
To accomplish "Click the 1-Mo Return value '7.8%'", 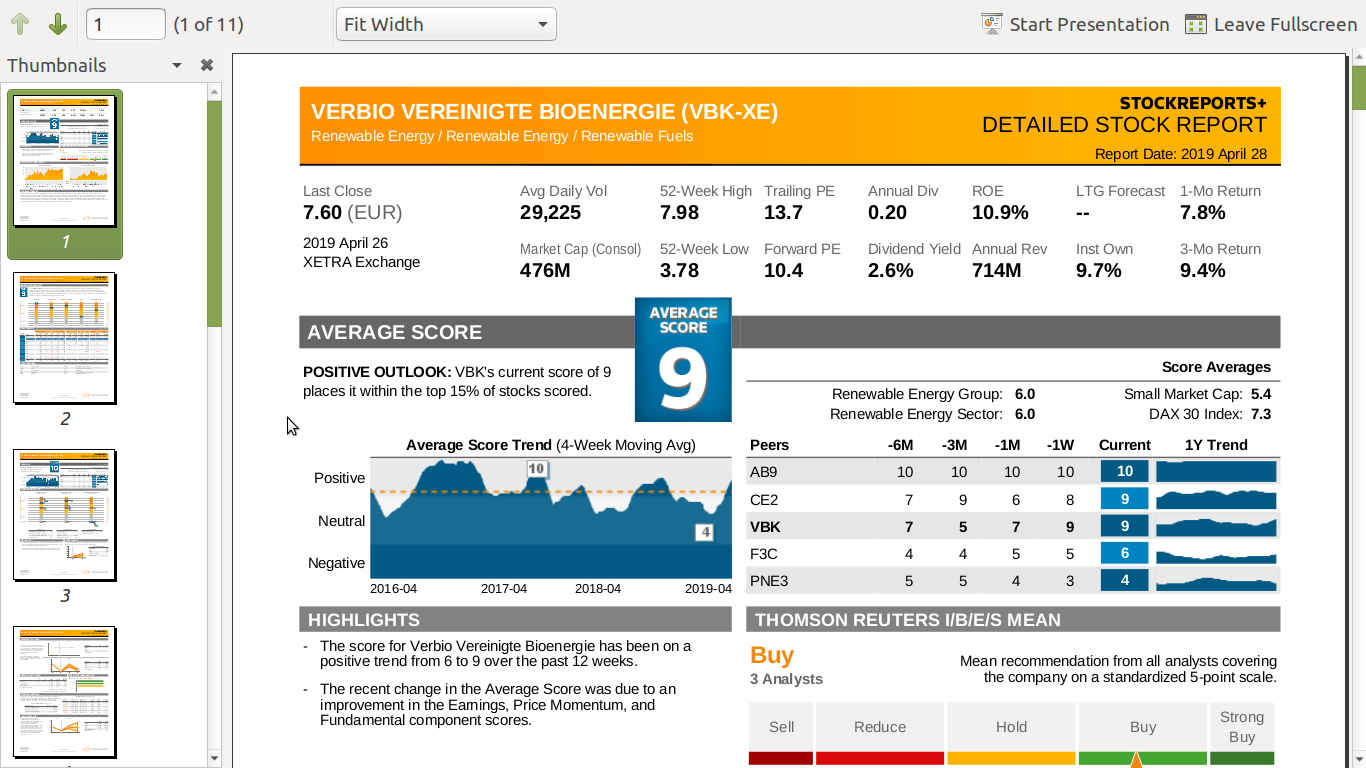I will pyautogui.click(x=1203, y=212).
